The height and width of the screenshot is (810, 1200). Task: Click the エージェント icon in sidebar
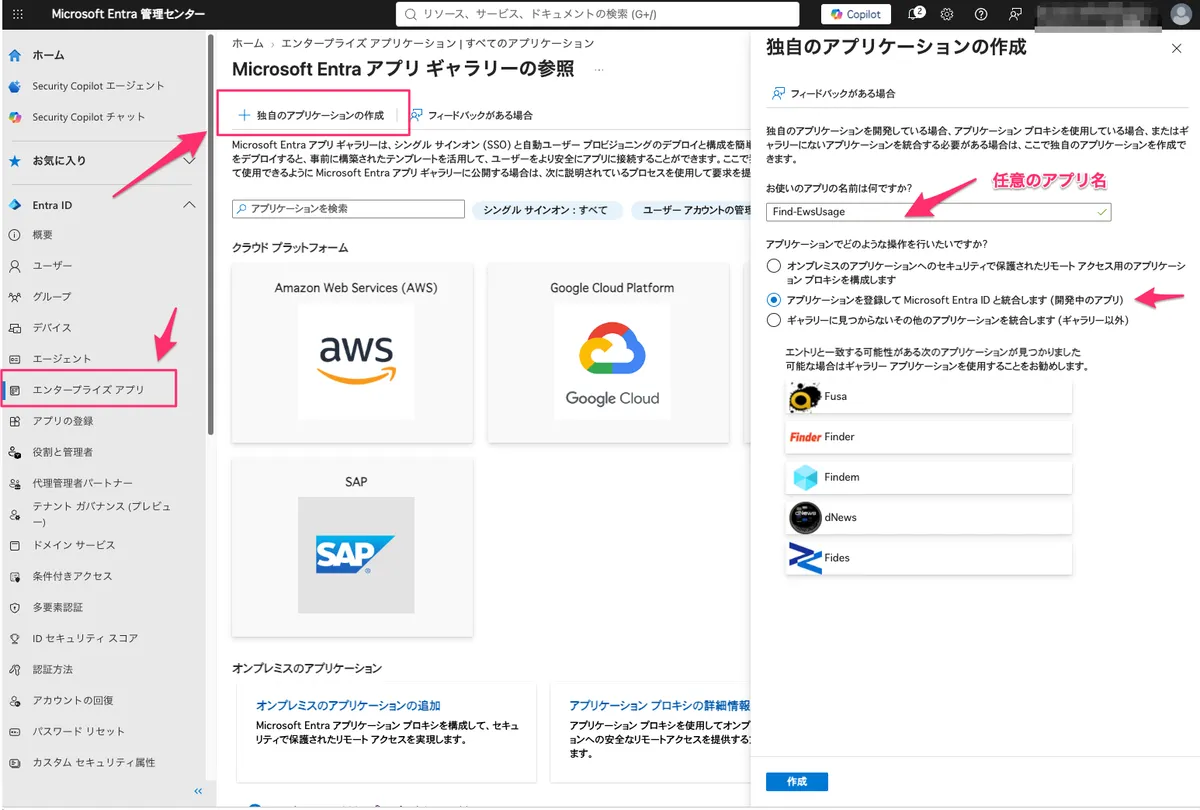[14, 359]
